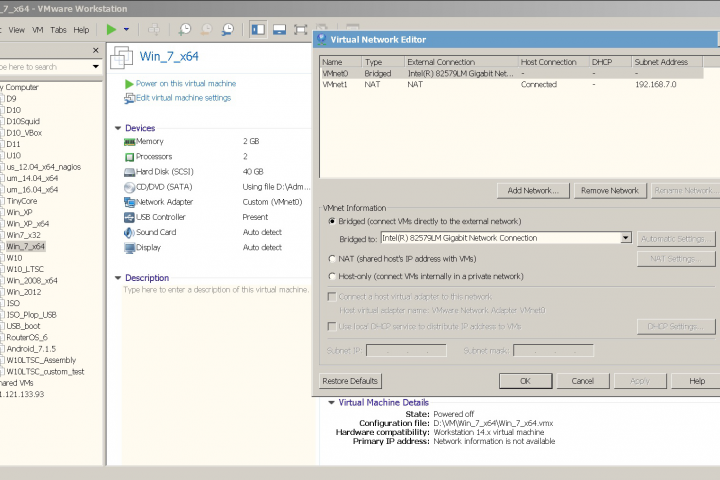Click the Add Network button

click(x=533, y=191)
